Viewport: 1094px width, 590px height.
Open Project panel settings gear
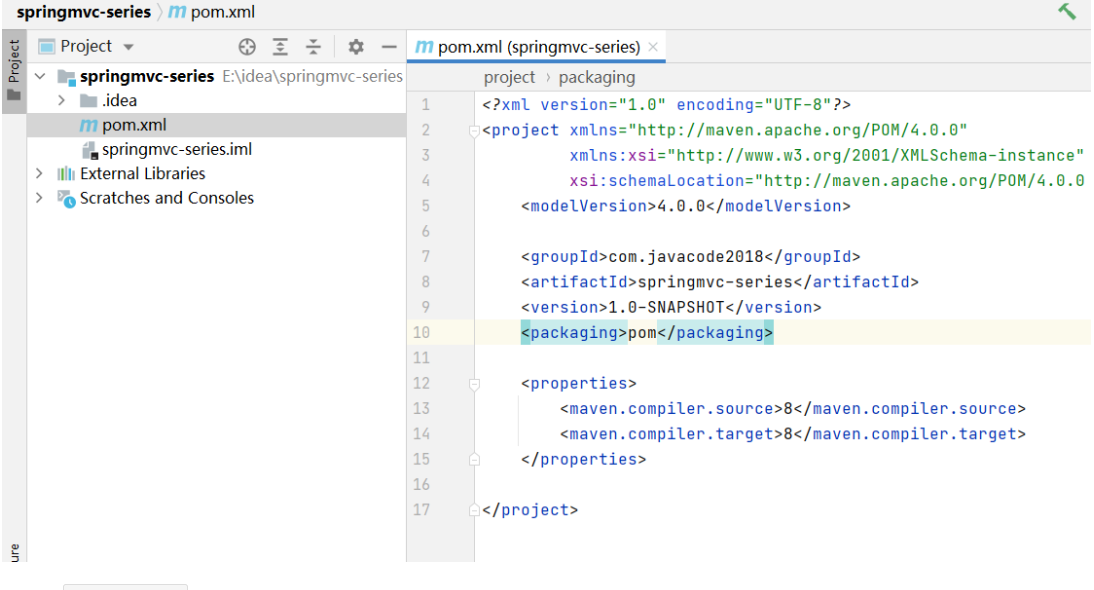tap(356, 47)
